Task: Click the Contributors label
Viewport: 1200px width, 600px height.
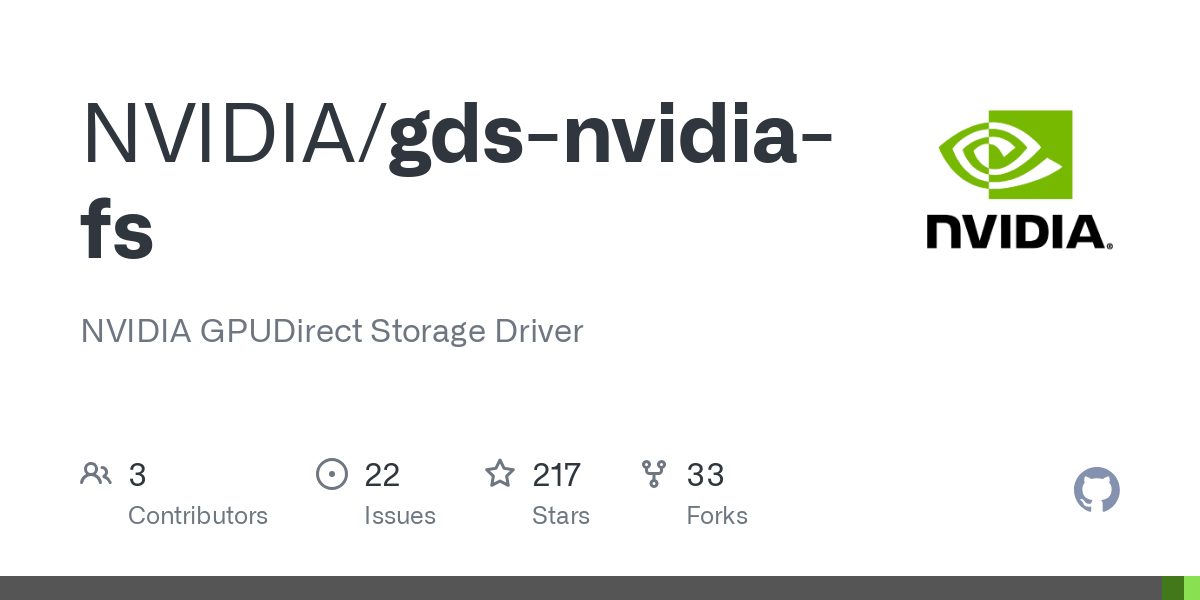Action: [198, 516]
